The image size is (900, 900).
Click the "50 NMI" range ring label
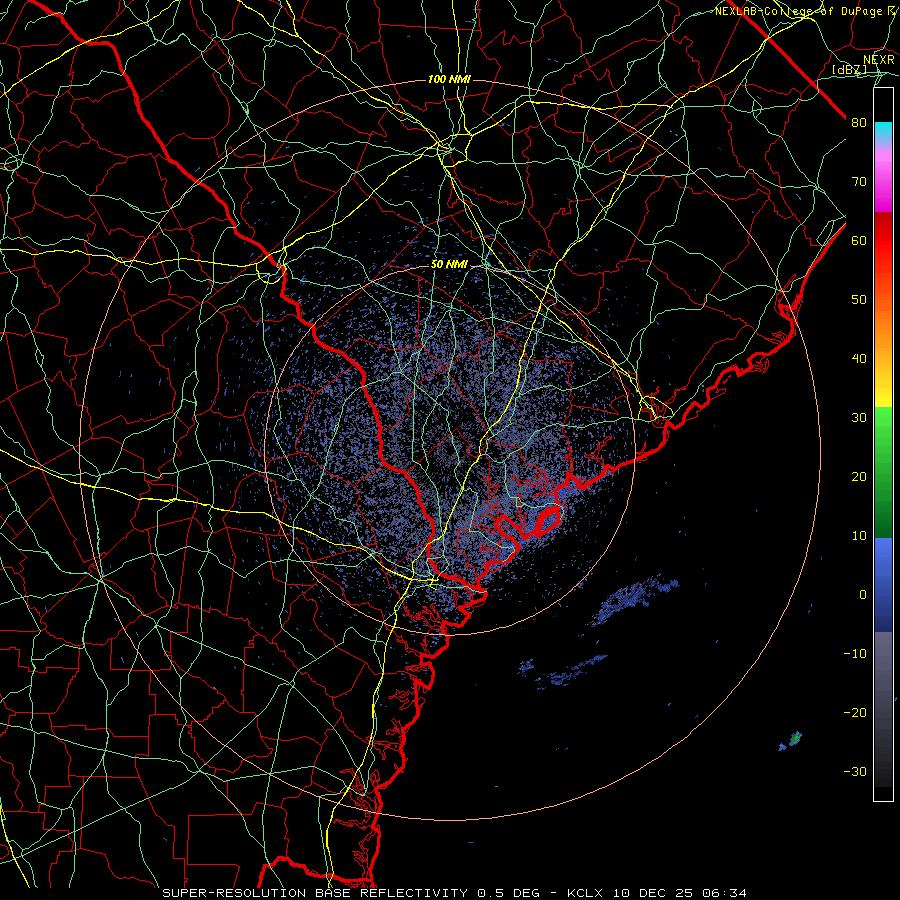click(x=449, y=264)
